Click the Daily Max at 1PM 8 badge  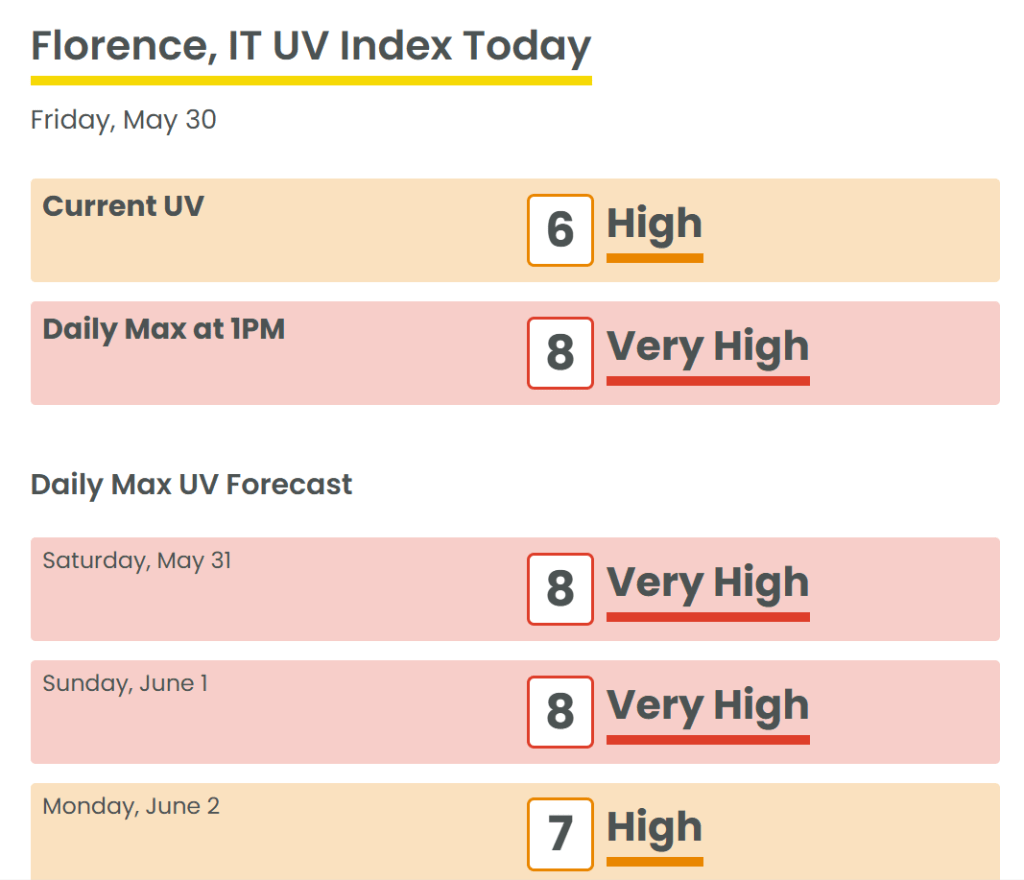[x=560, y=353]
